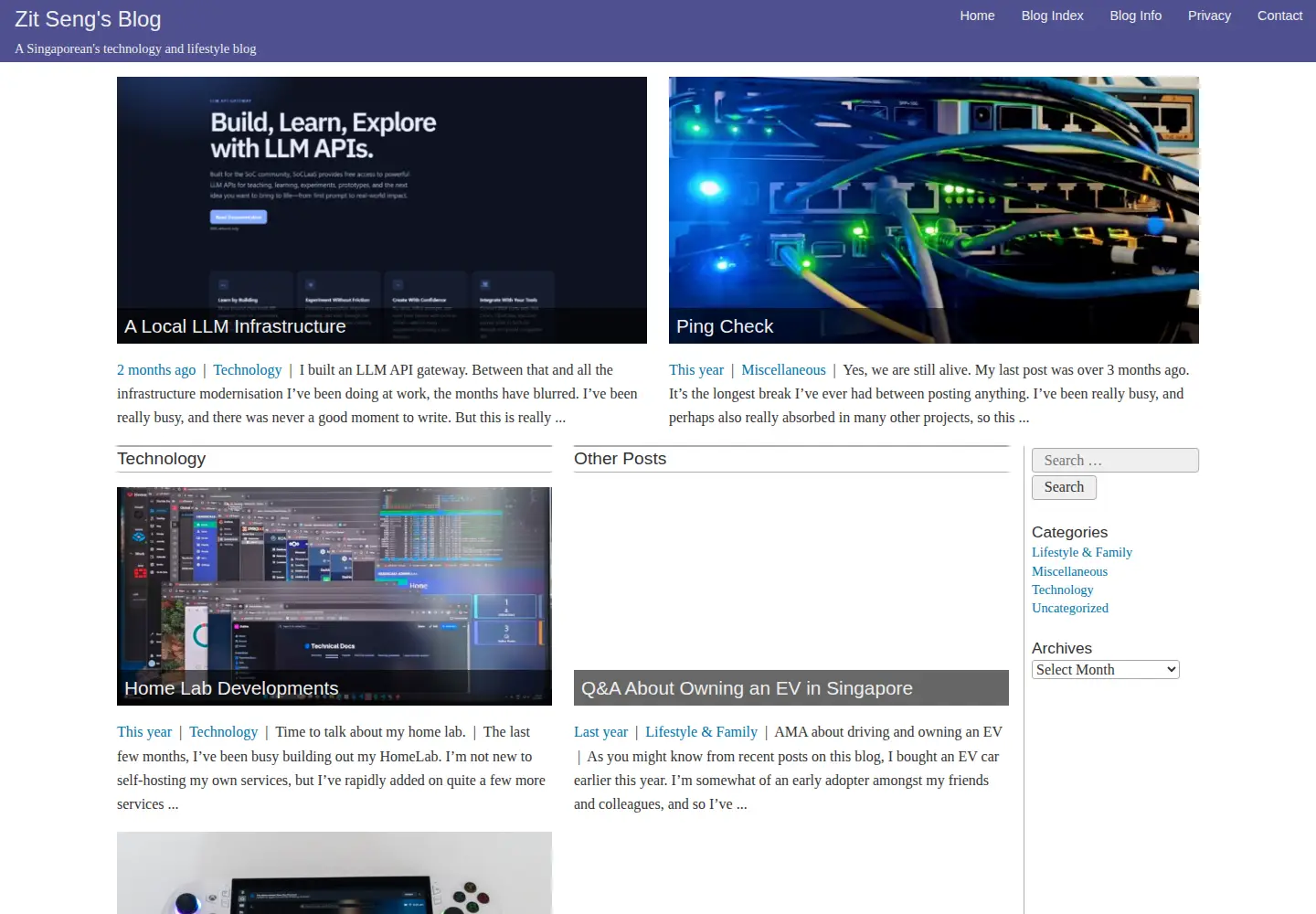Screen dimensions: 1316x914
Task: Open the Privacy page
Action: 1209,16
